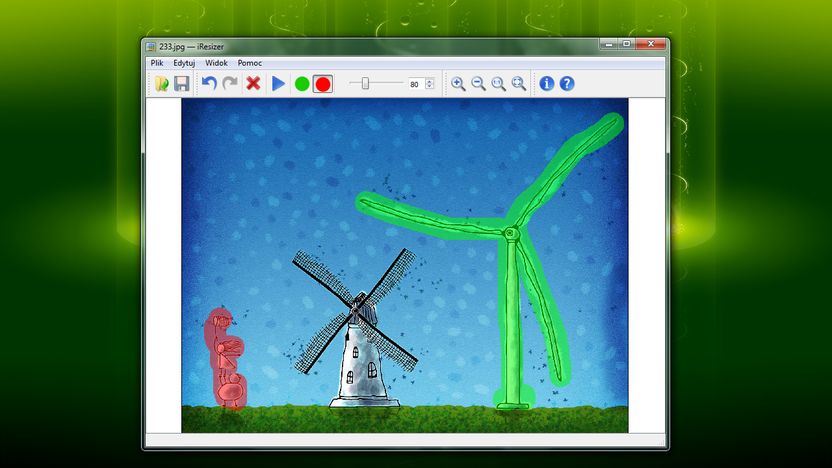Redo the last undone action
The height and width of the screenshot is (468, 832).
230,84
